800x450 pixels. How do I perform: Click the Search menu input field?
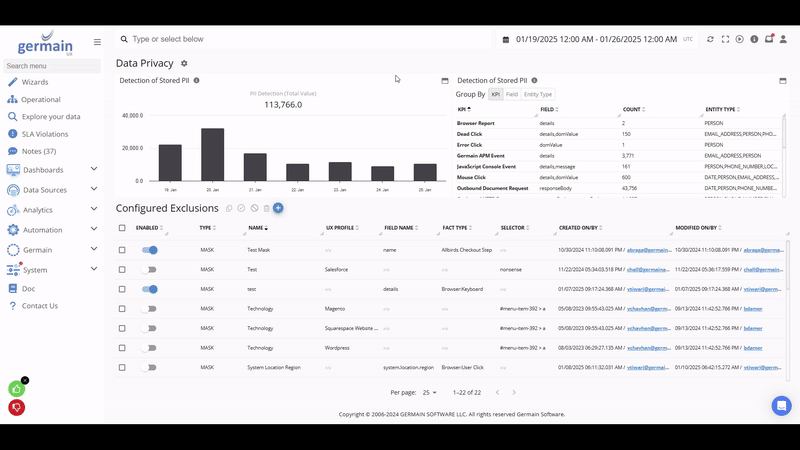(50, 66)
